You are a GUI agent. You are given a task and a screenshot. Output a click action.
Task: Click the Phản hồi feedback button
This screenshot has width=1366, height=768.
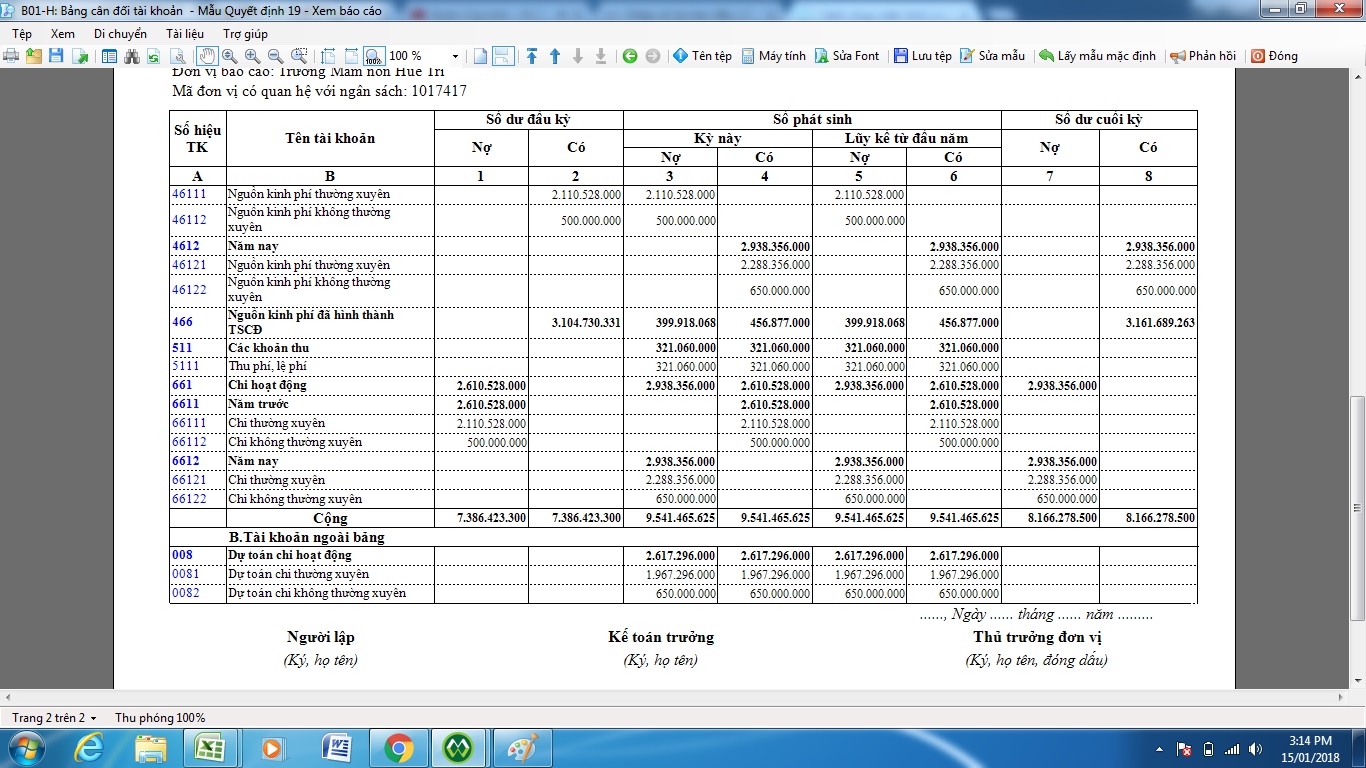click(x=1202, y=56)
